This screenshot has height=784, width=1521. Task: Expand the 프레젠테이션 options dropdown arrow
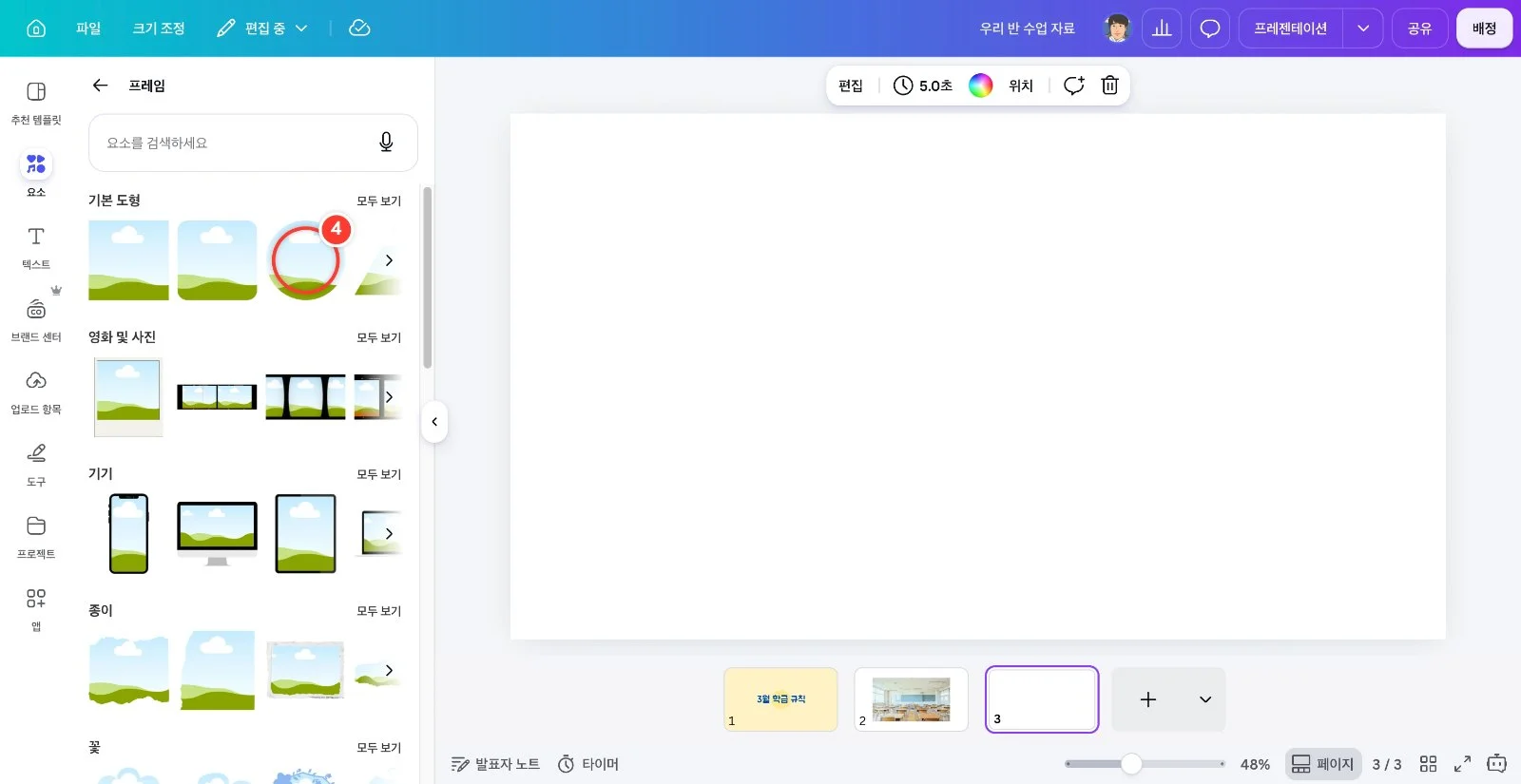tap(1363, 29)
